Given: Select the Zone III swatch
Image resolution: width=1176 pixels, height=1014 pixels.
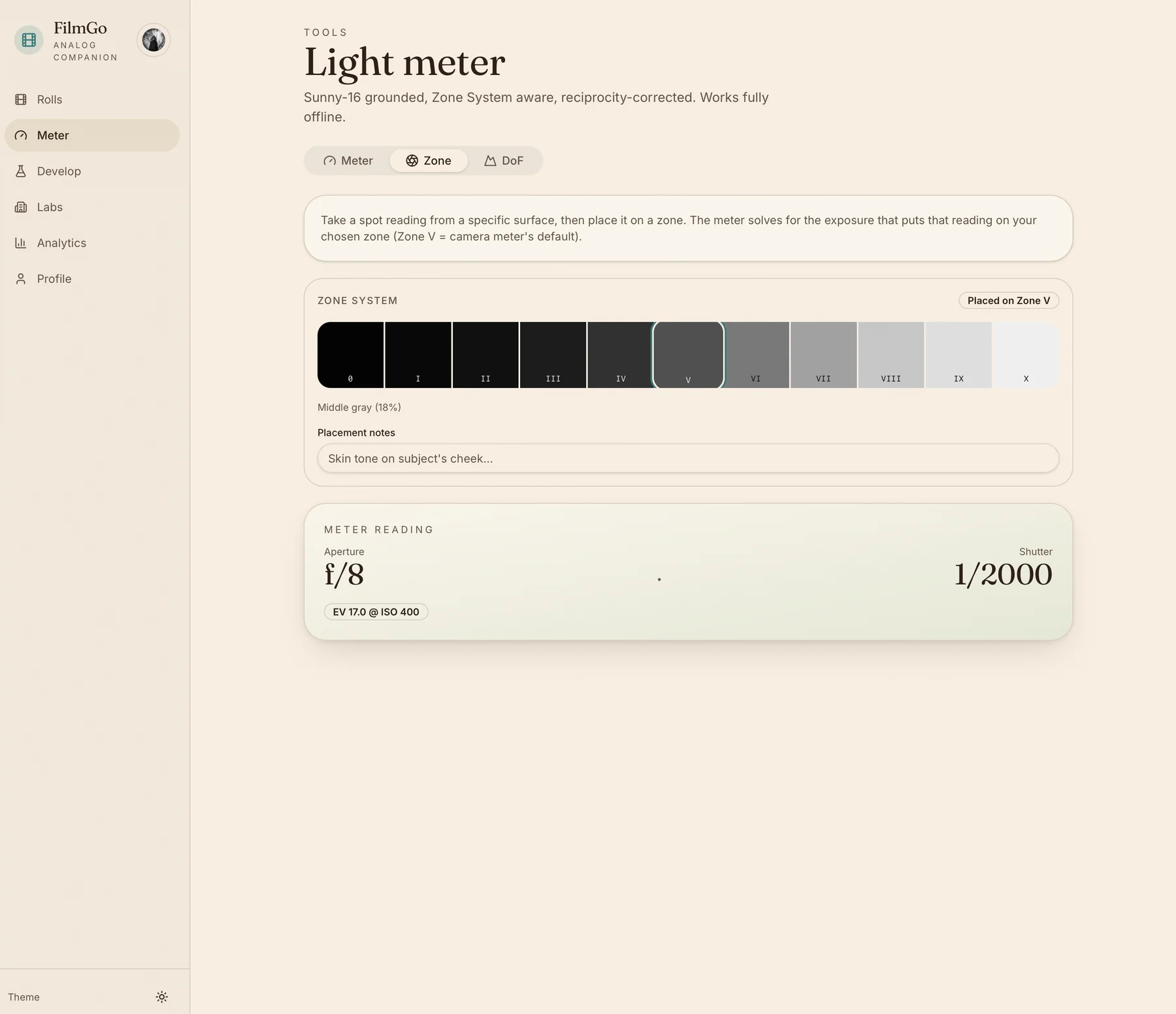Looking at the screenshot, I should point(553,355).
